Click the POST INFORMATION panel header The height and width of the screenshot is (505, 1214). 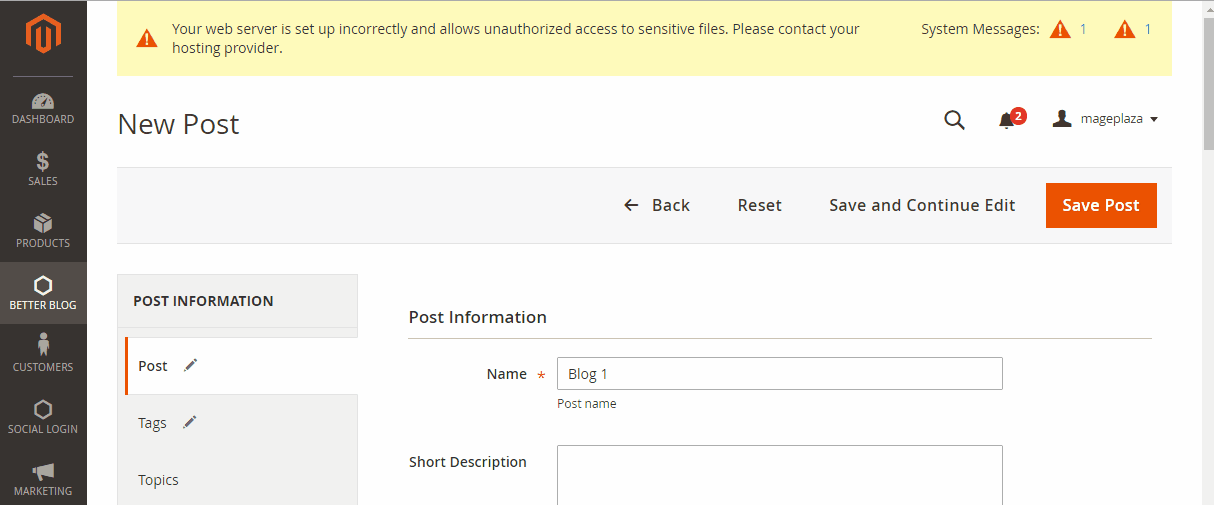(237, 301)
